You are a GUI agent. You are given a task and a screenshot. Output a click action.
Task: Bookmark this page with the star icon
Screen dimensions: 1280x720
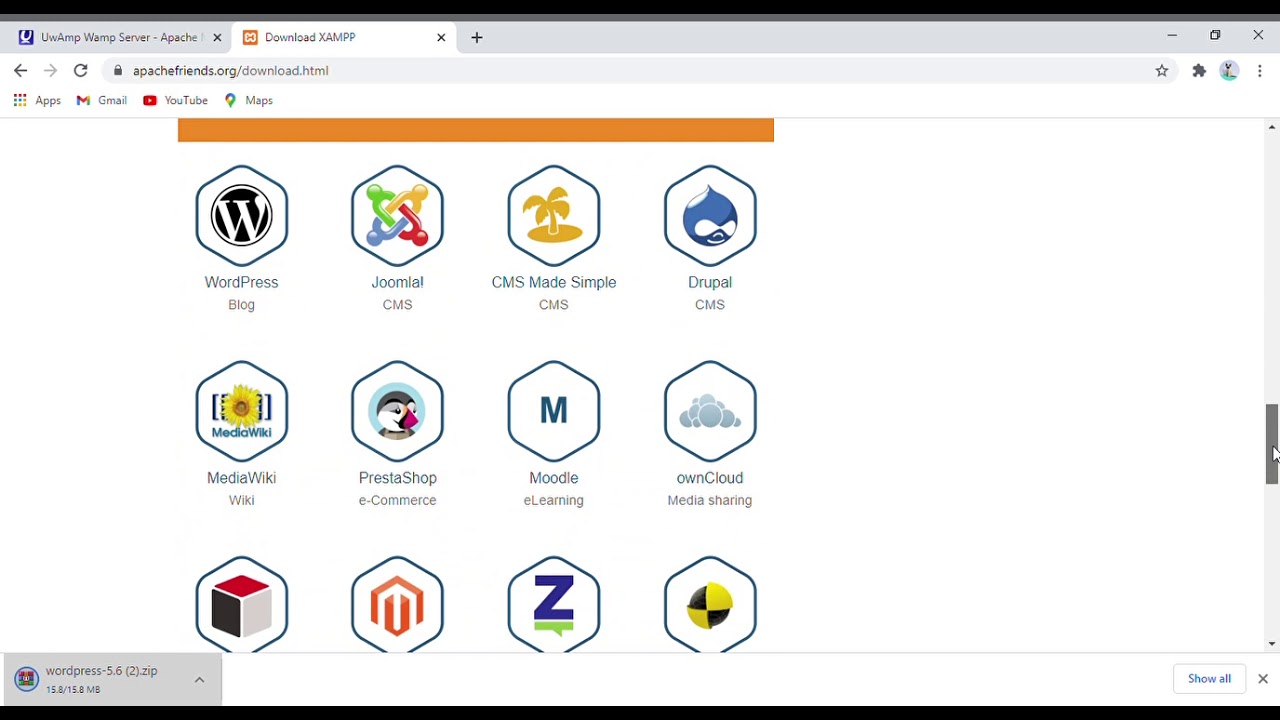(x=1162, y=71)
